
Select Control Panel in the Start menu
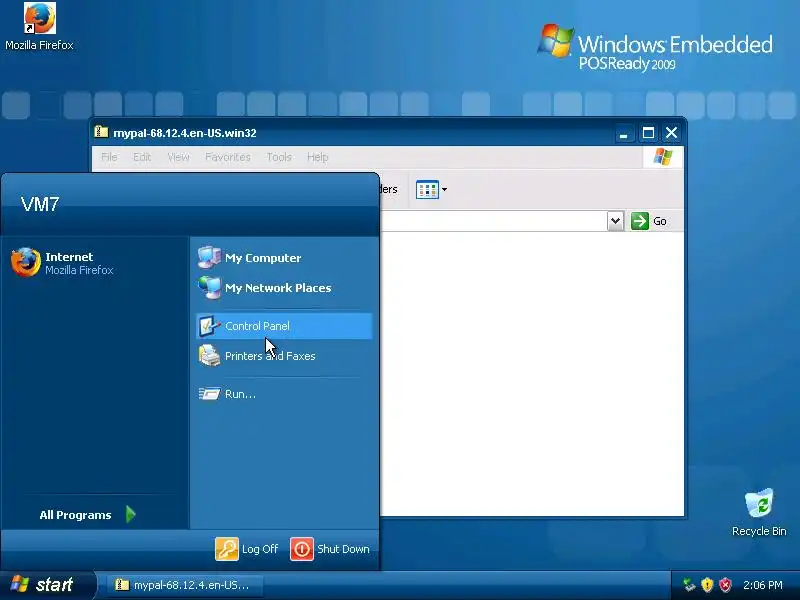(x=284, y=326)
